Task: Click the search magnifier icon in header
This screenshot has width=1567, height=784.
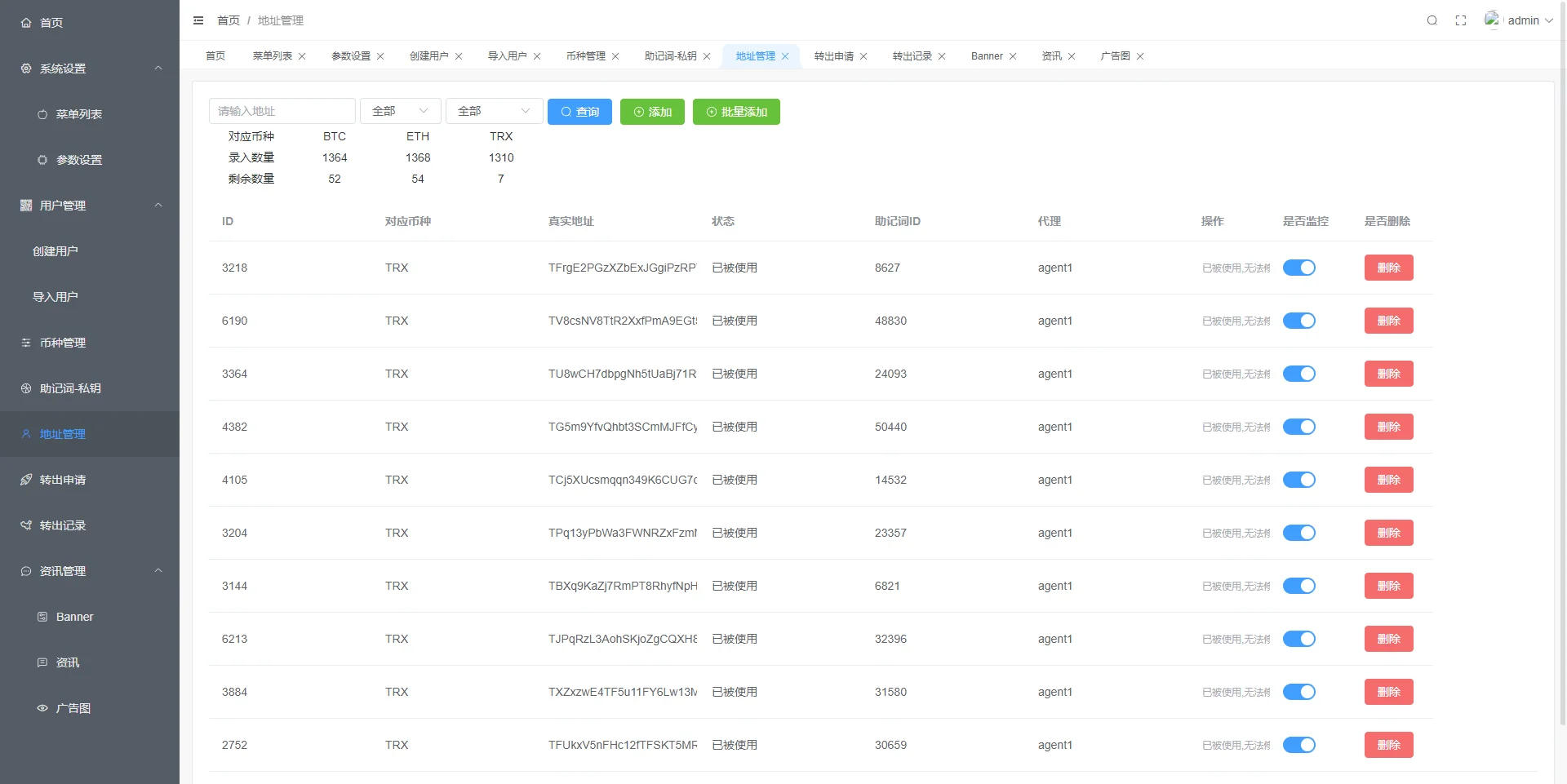Action: (1432, 20)
